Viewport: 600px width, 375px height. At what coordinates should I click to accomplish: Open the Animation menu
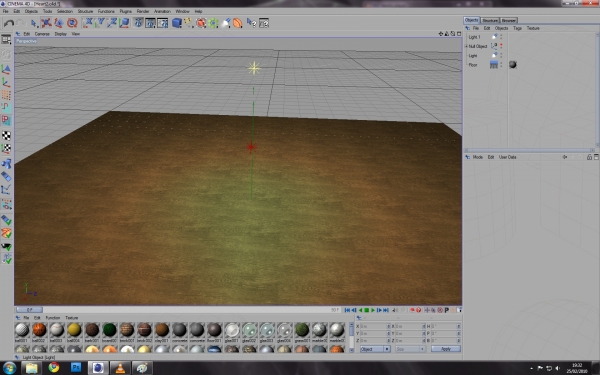click(x=162, y=11)
